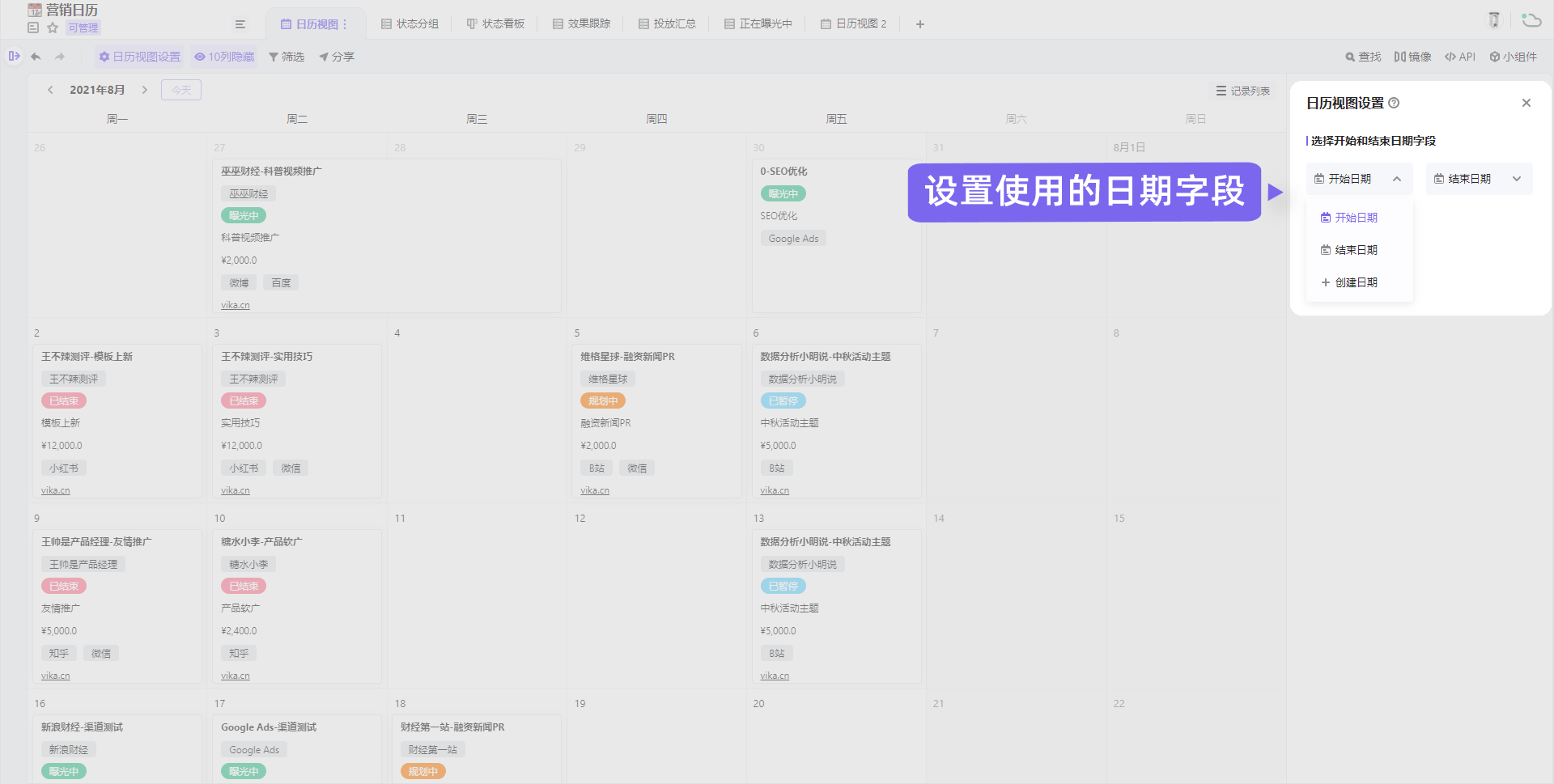Open the vika.cn link on August 2

click(x=56, y=490)
